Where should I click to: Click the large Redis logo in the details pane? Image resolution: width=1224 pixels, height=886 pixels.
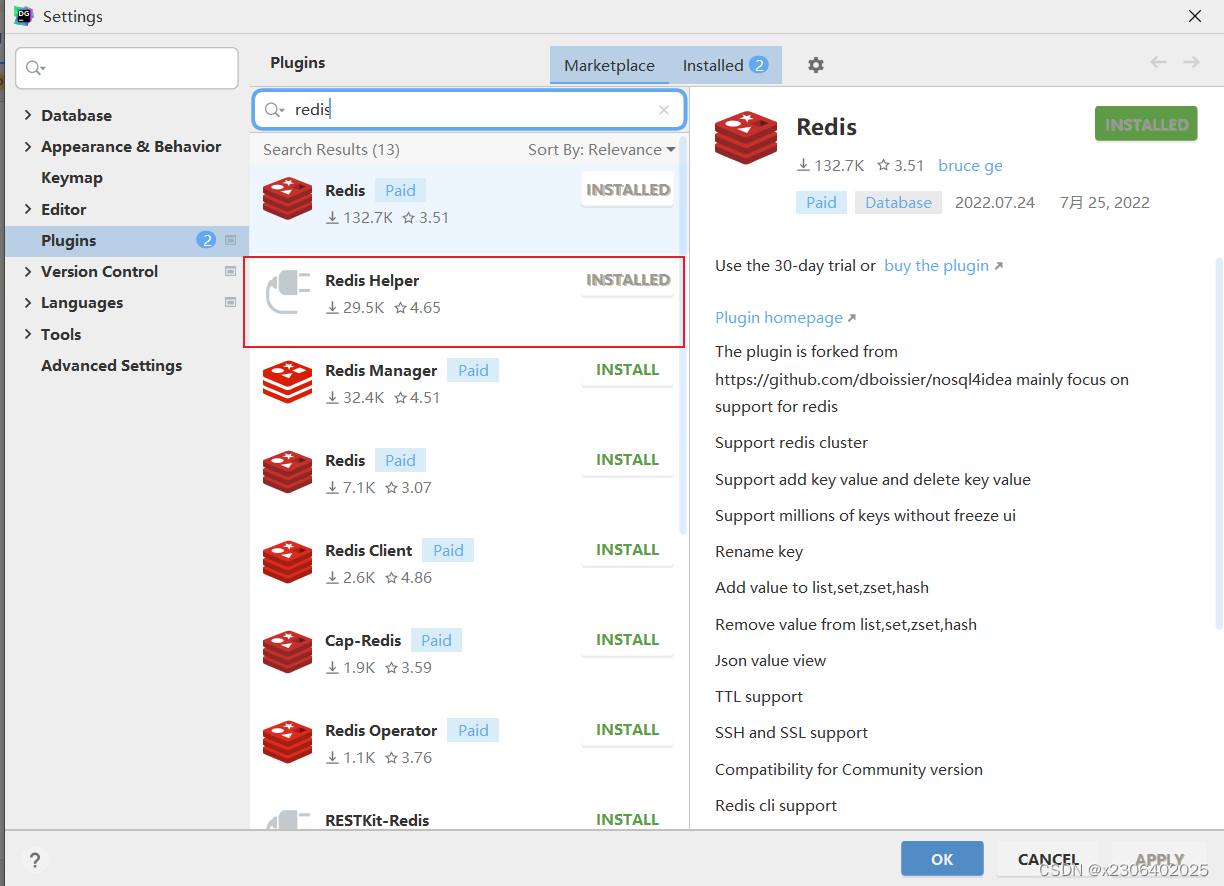pyautogui.click(x=746, y=136)
